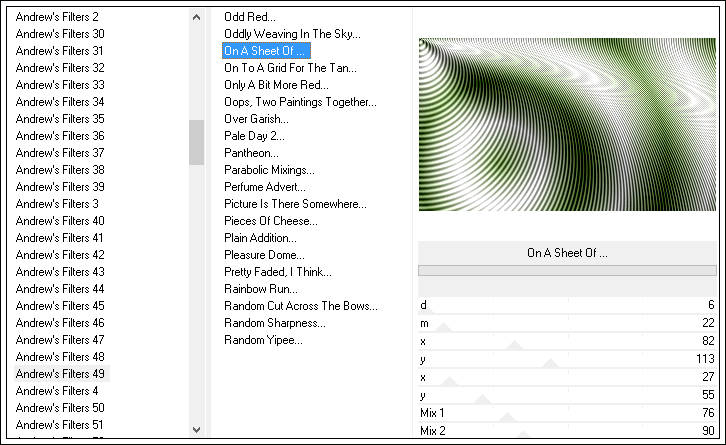The width and height of the screenshot is (726, 445).
Task: Choose Picture Is There Somewhere... filter
Action: pyautogui.click(x=295, y=204)
